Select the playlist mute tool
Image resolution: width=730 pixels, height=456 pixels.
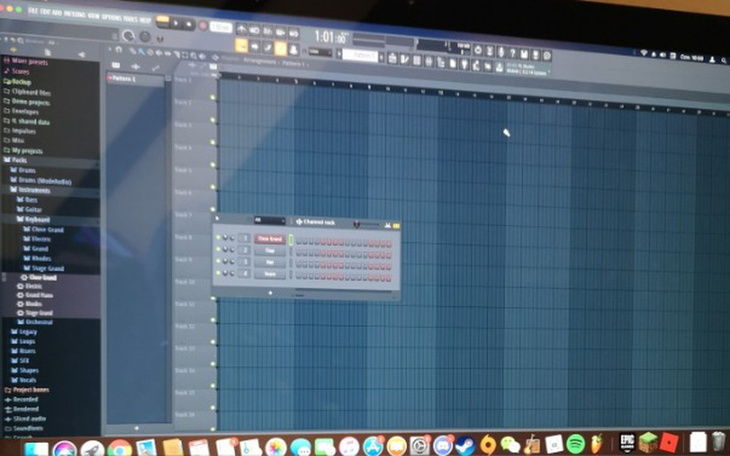point(159,53)
